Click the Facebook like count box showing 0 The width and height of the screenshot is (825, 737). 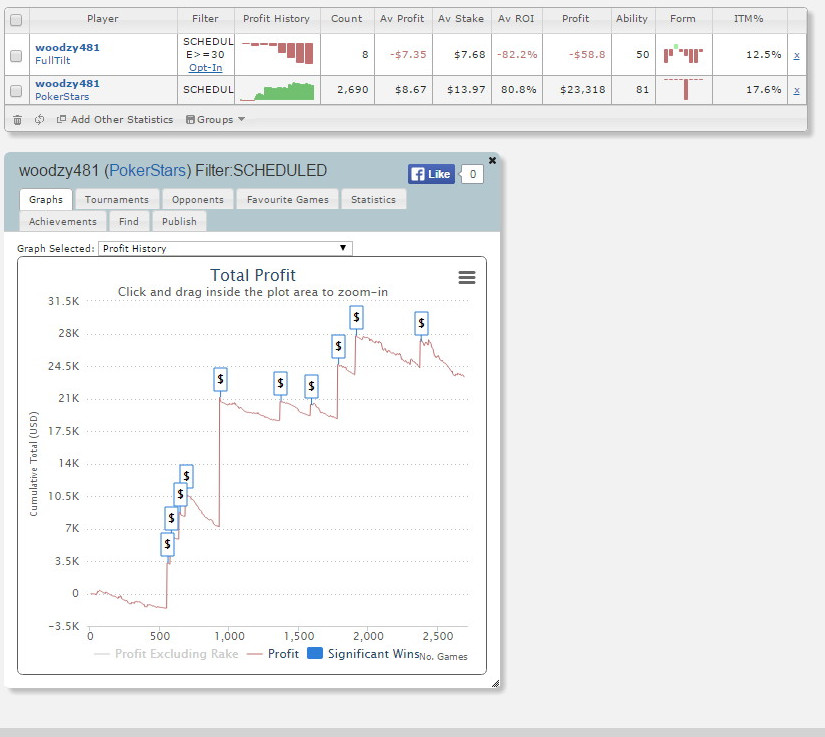point(472,174)
